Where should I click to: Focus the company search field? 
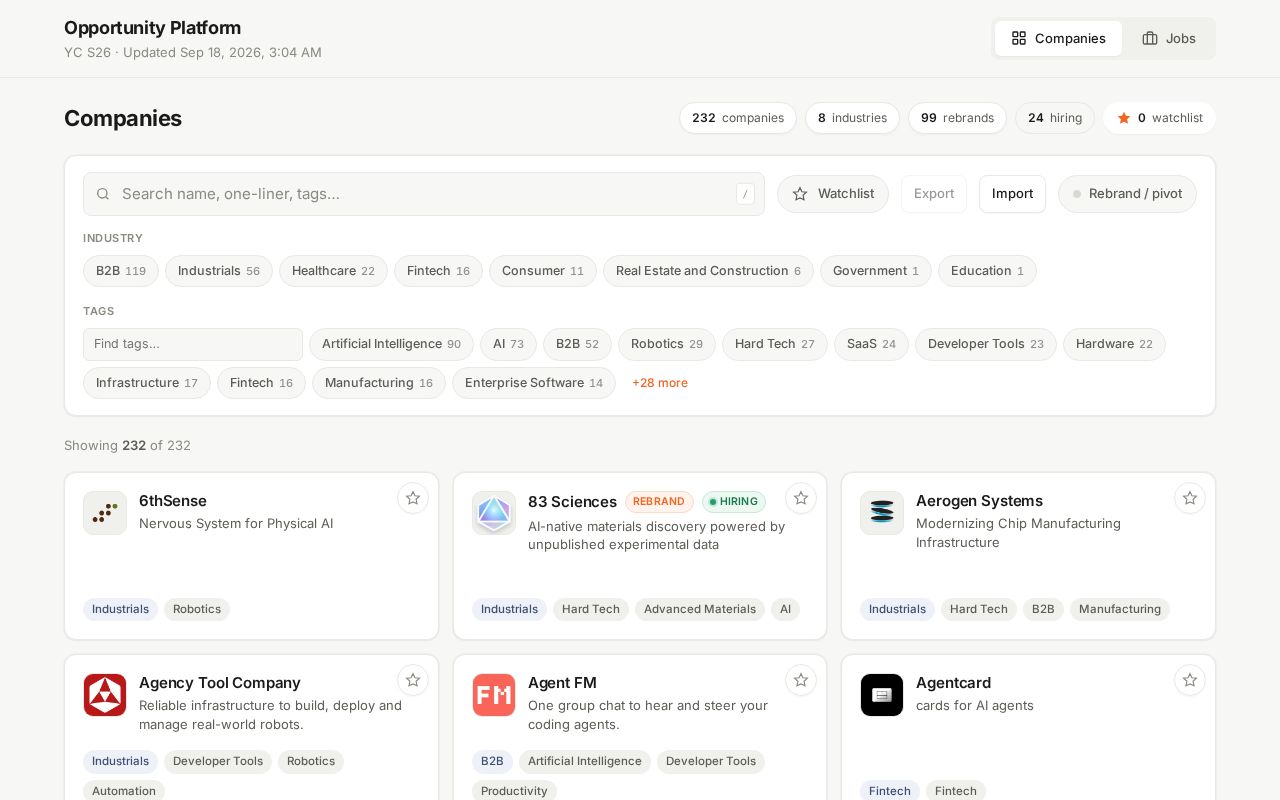coord(424,194)
